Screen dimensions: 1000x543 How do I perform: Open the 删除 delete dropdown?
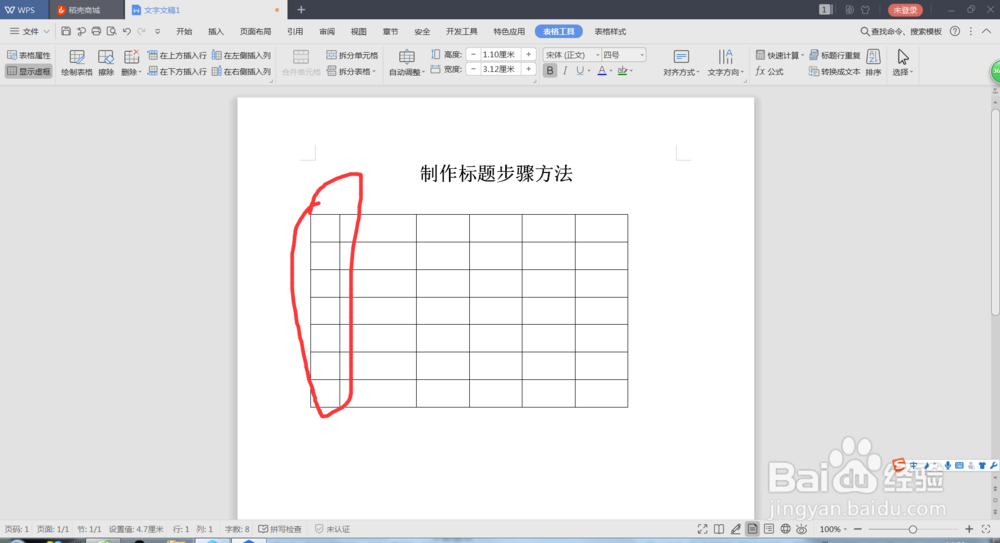[131, 63]
